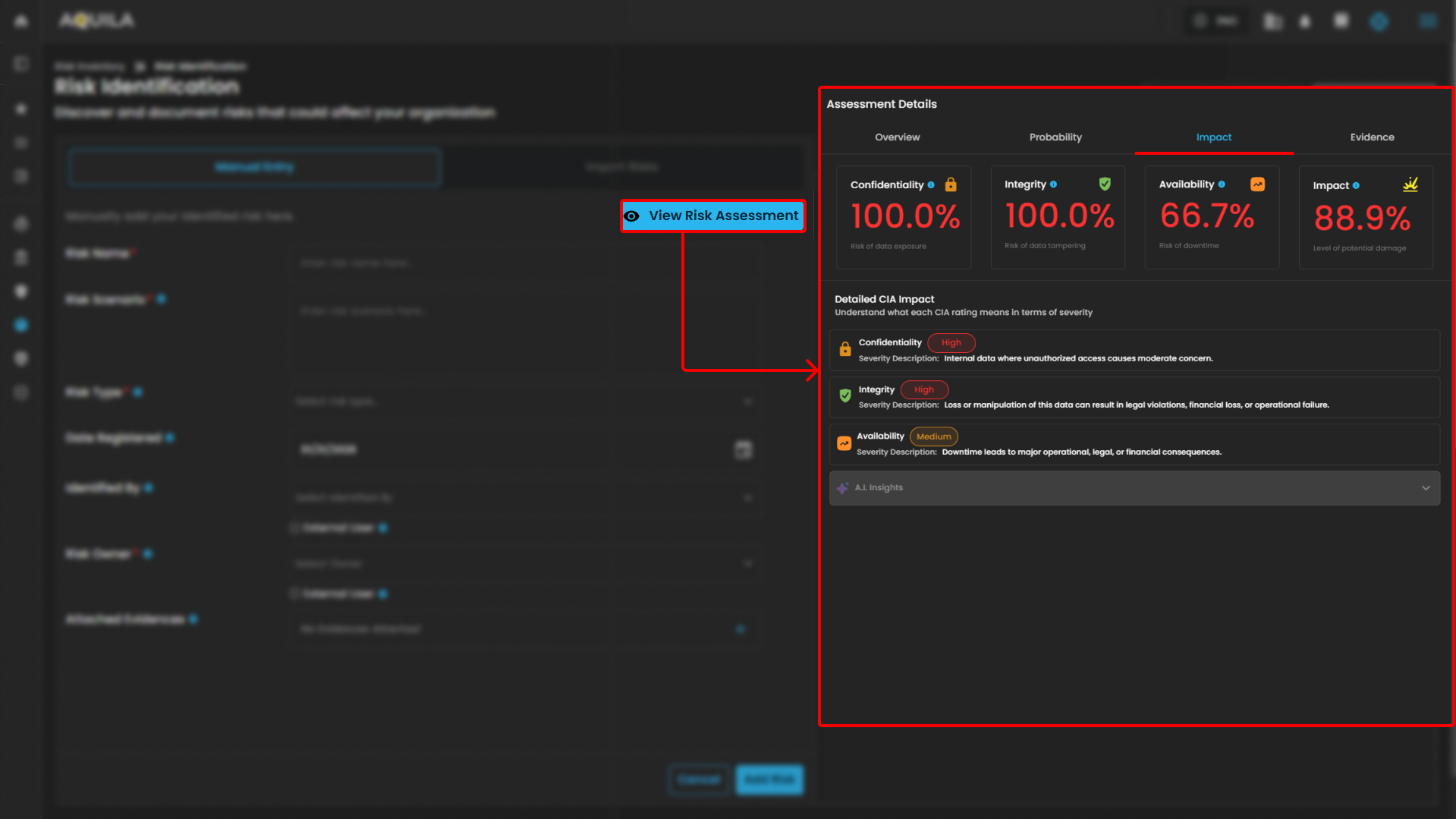This screenshot has height=819, width=1456.
Task: Click into the Risk Name input field
Action: (x=524, y=263)
